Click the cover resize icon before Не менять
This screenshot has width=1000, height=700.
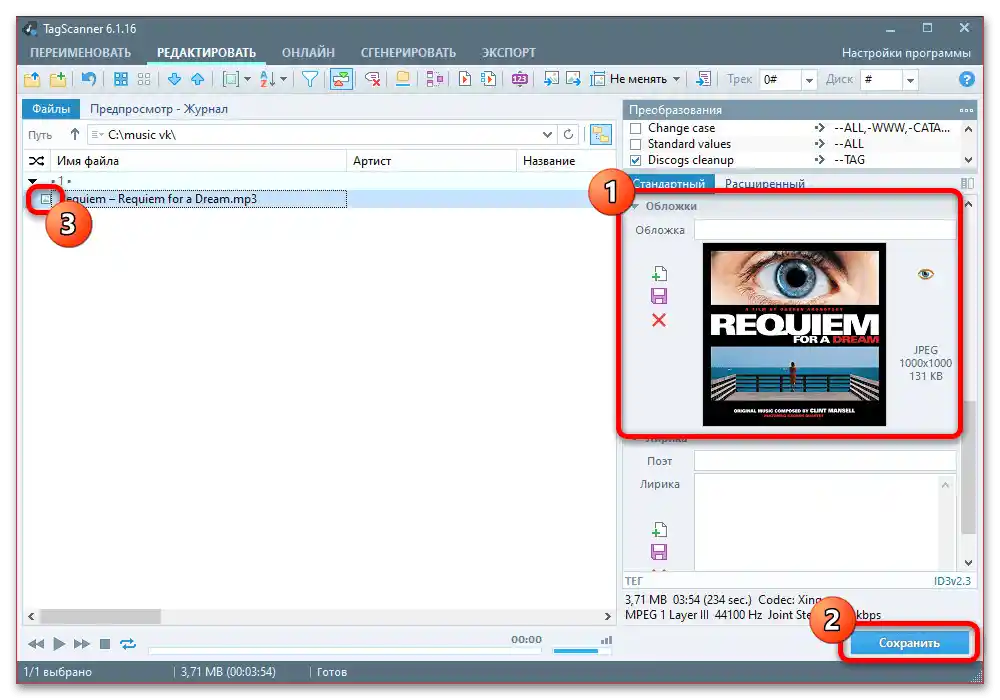pyautogui.click(x=598, y=79)
